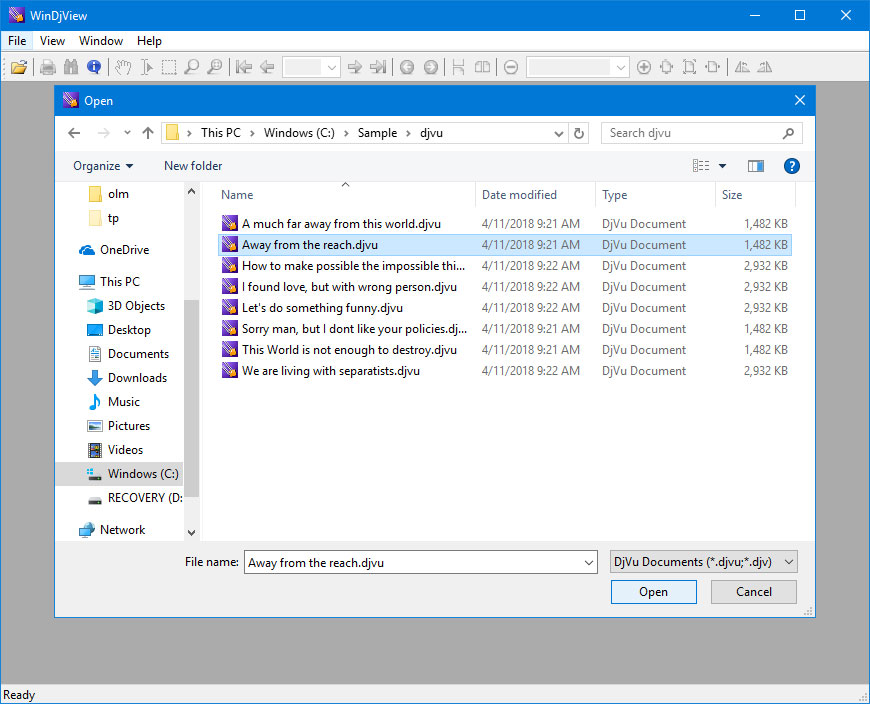The image size is (870, 704).
Task: Click the rotate left toolbar icon
Action: click(x=742, y=68)
